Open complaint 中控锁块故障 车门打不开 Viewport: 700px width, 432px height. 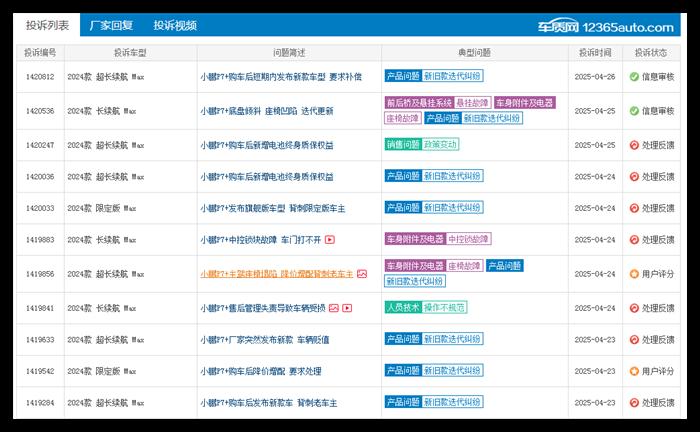pos(261,240)
